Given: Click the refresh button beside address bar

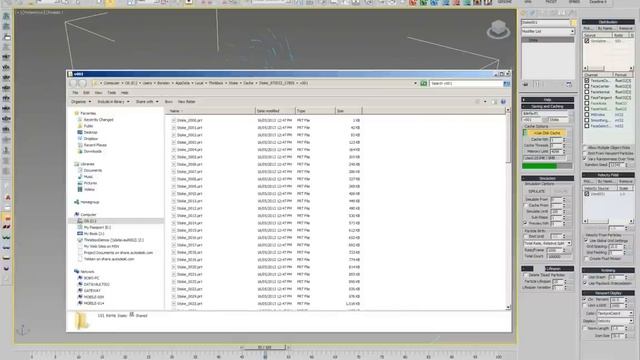Looking at the screenshot, I should [424, 83].
